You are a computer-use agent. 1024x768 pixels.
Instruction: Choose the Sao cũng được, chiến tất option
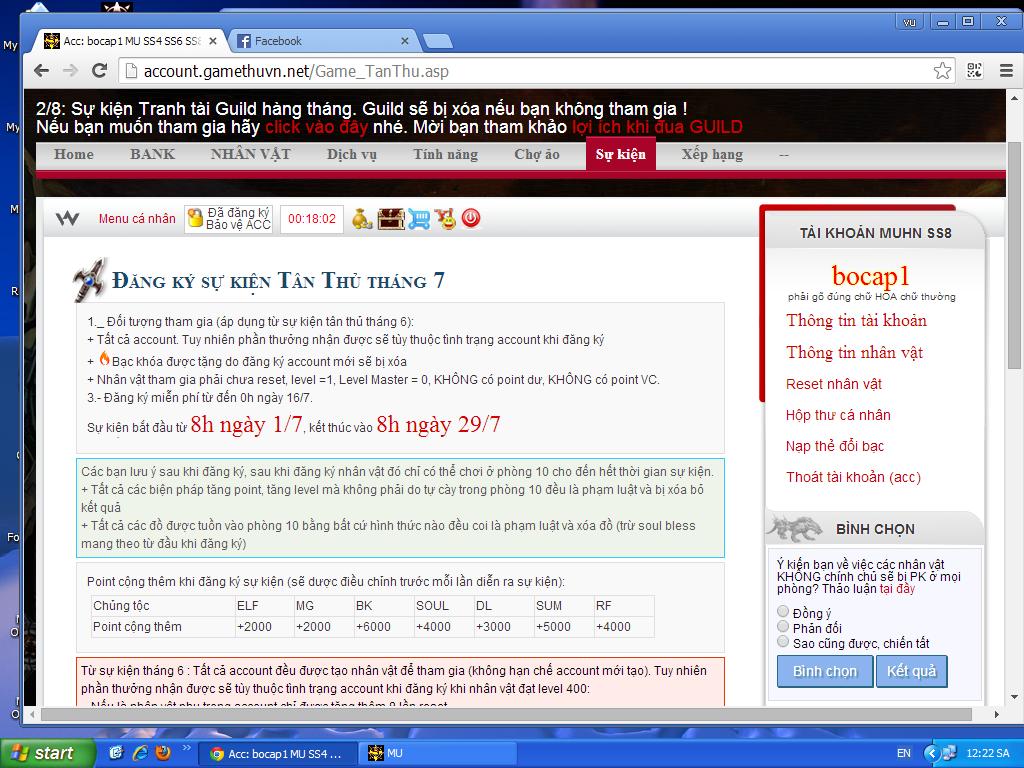(783, 642)
